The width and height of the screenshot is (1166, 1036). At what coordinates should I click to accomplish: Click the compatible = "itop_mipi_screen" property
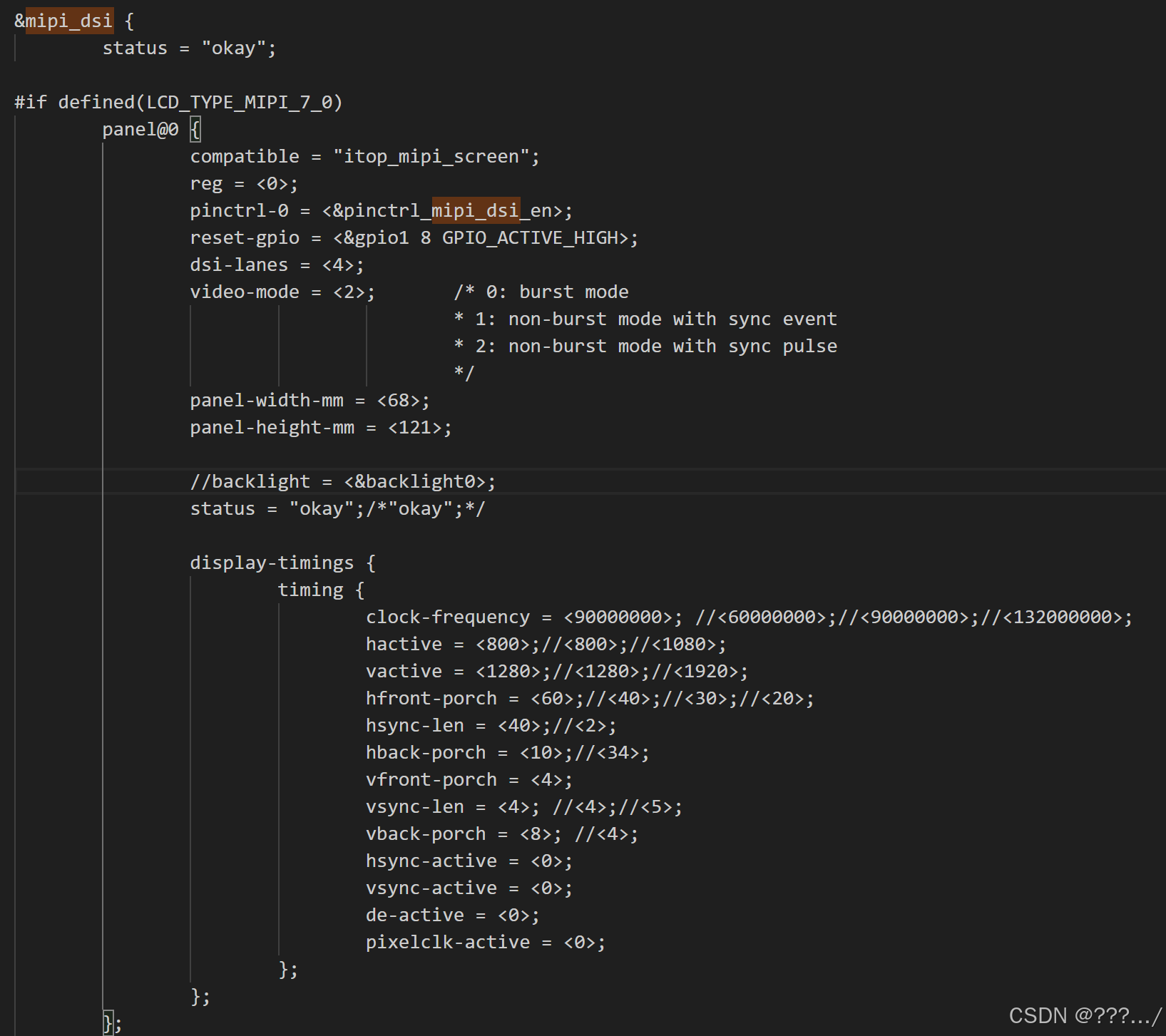364,156
